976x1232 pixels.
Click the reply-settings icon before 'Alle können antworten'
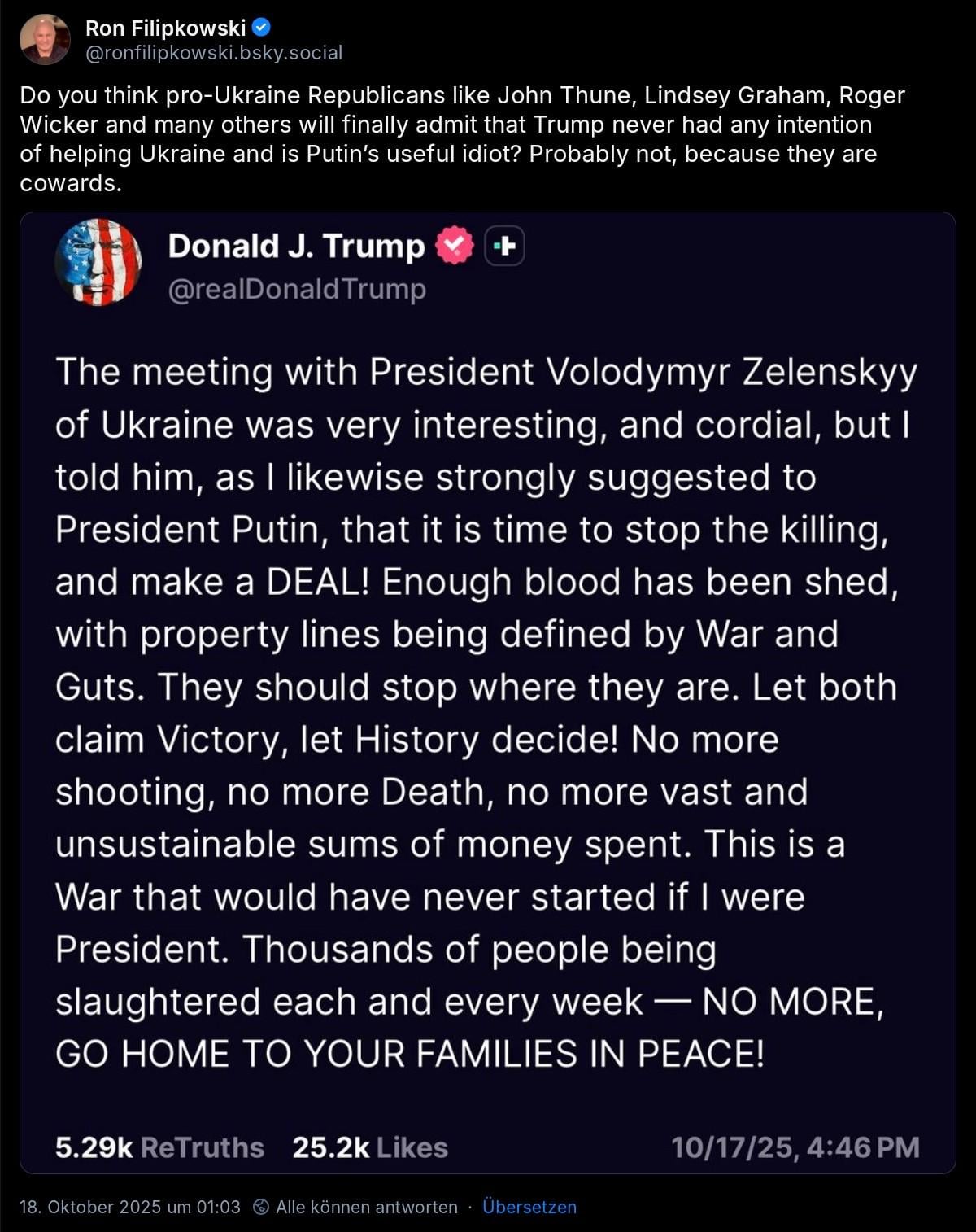coord(261,1207)
